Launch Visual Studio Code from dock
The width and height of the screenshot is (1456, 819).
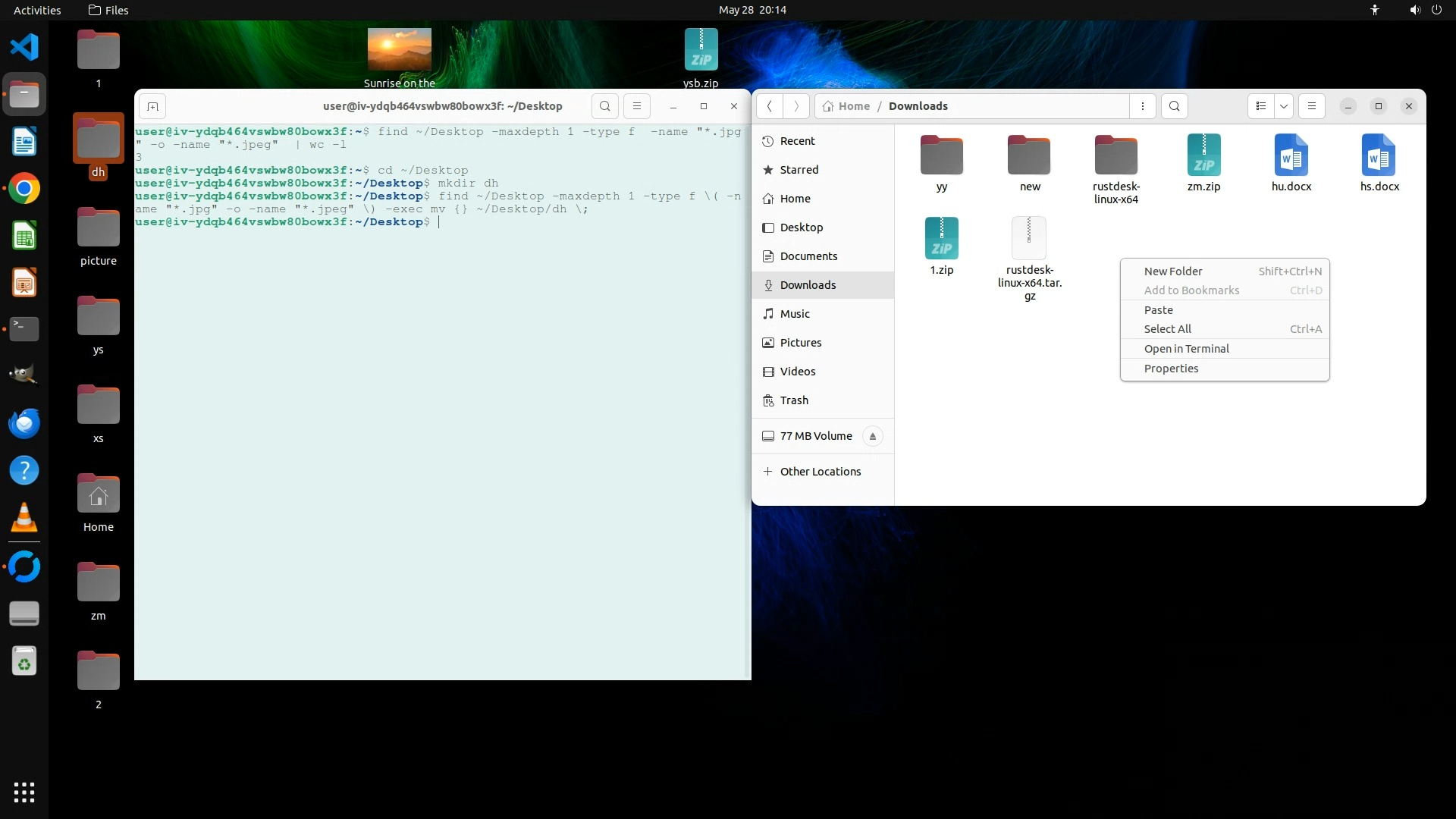(24, 47)
